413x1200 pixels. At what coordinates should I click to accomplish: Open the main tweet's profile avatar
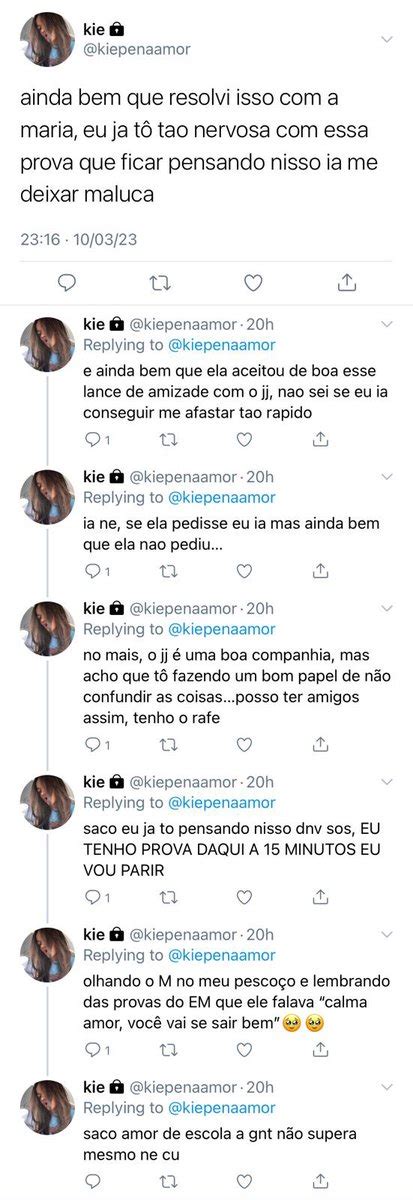tap(48, 40)
